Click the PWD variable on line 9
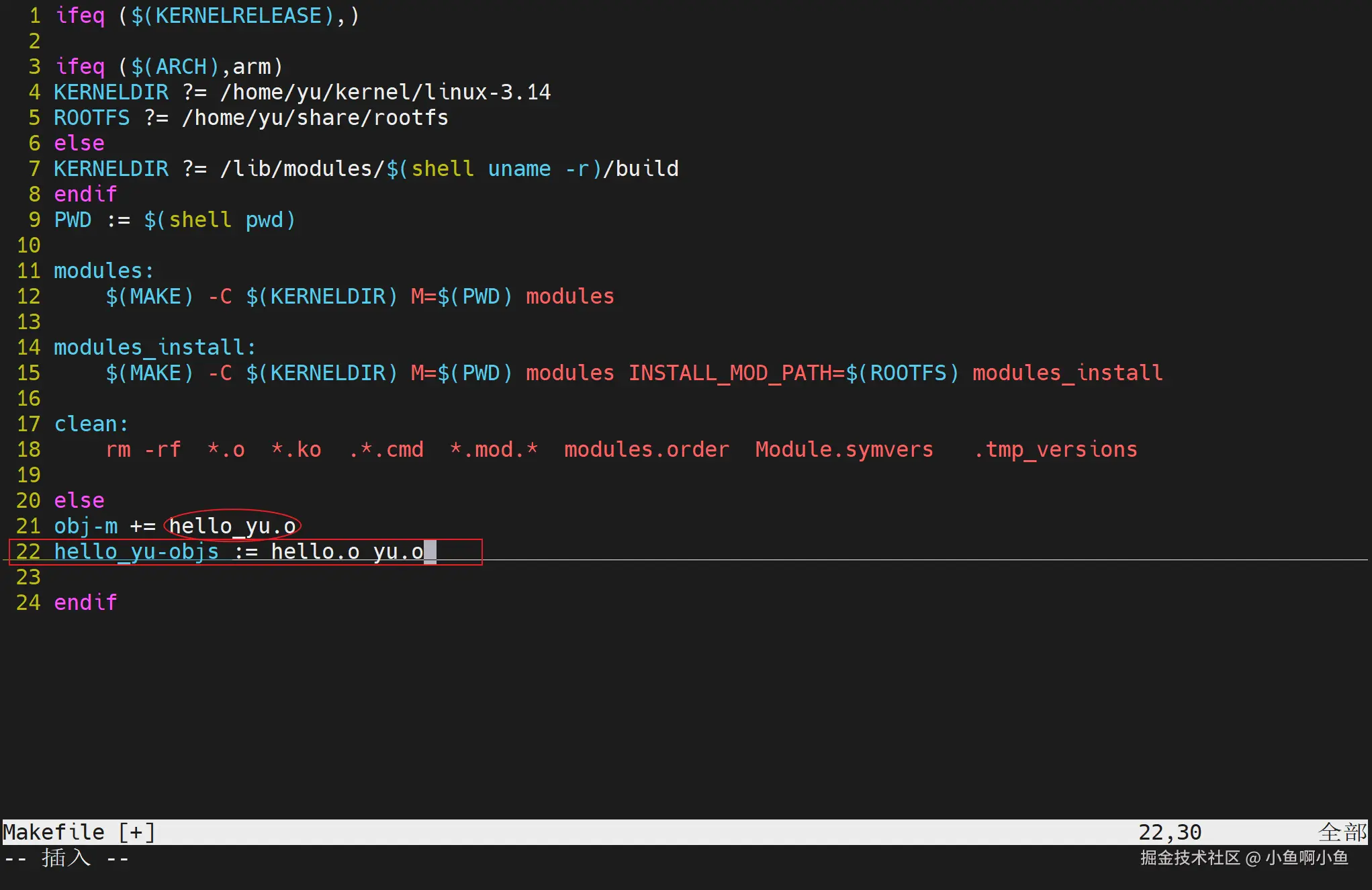1372x890 pixels. point(73,220)
